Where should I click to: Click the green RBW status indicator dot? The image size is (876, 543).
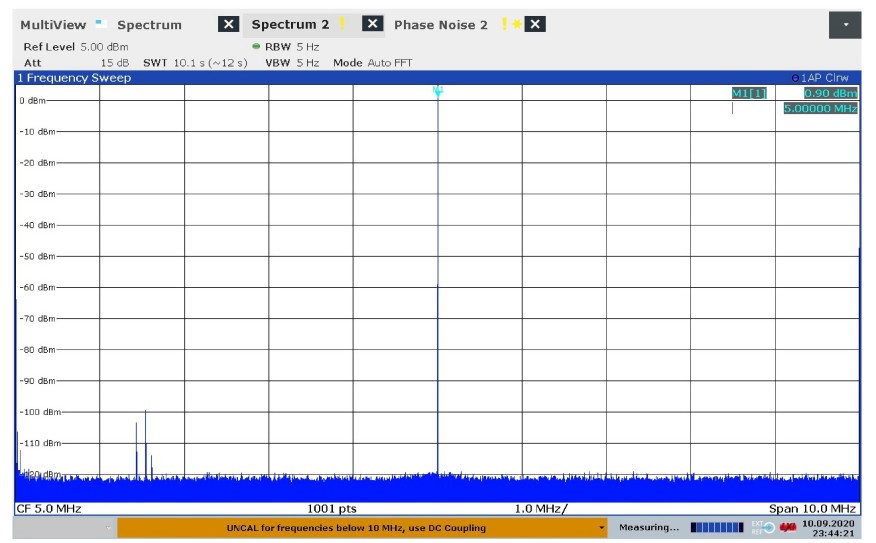click(x=257, y=47)
